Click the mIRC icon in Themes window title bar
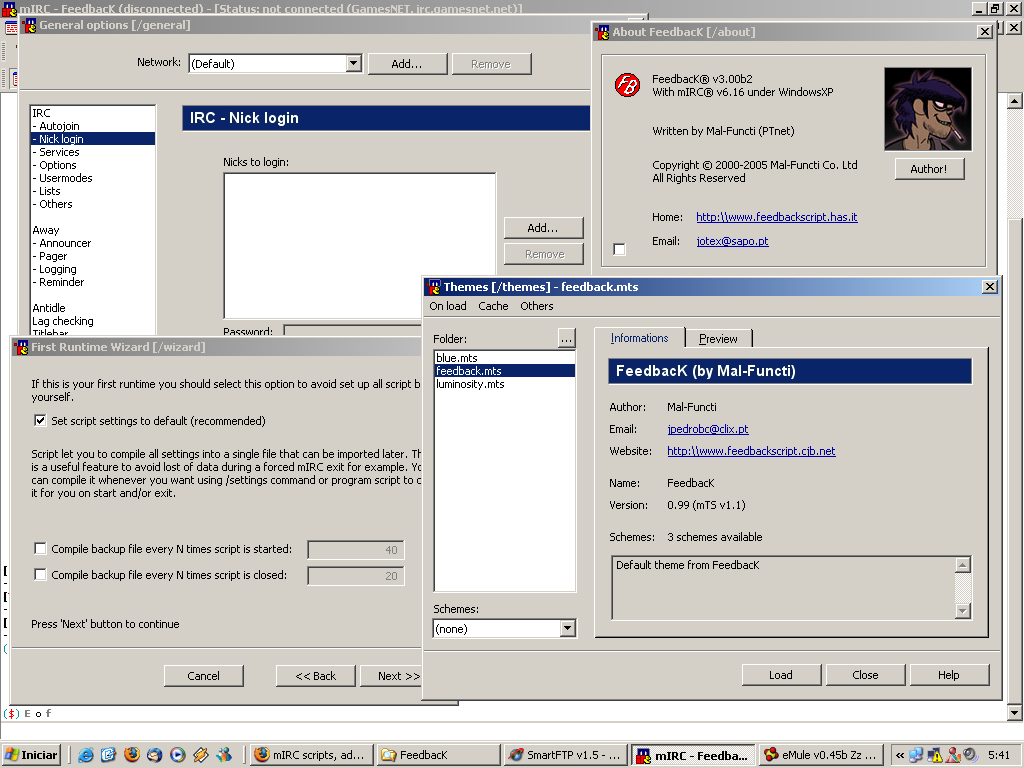The image size is (1024, 768). click(x=434, y=287)
